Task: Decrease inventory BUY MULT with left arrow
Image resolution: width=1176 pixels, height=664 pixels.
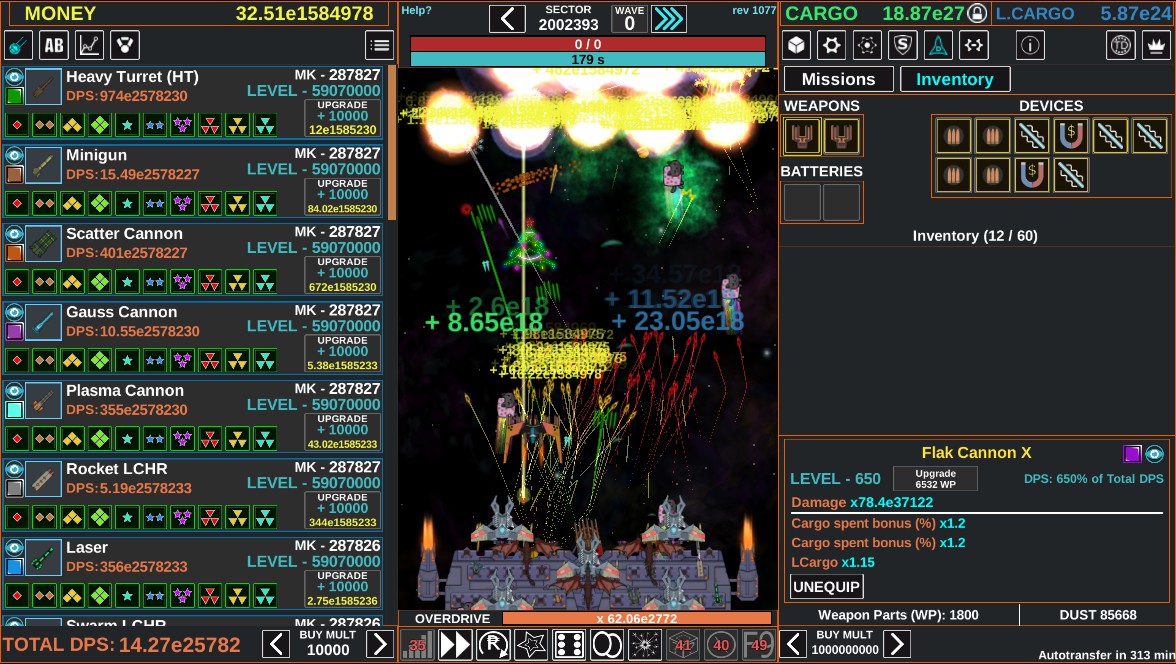Action: 793,644
